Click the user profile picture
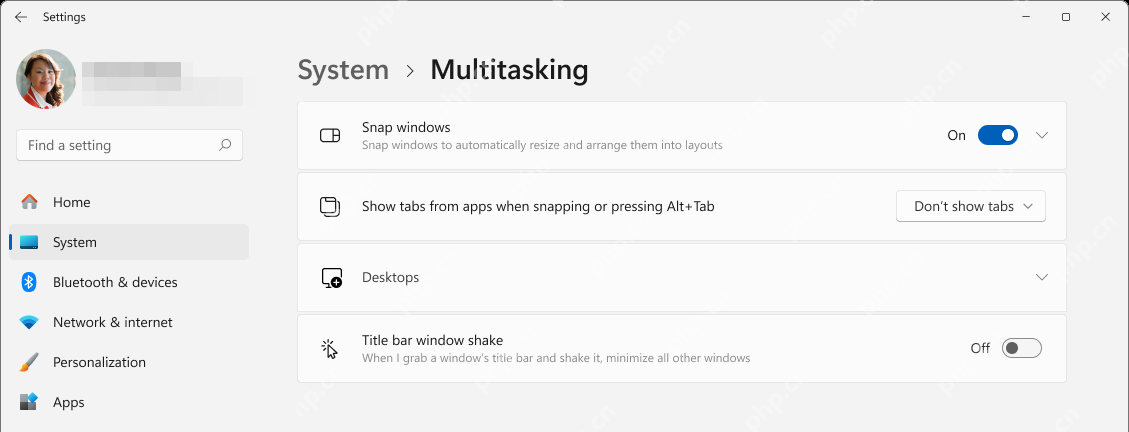1129x432 pixels. pyautogui.click(x=46, y=79)
